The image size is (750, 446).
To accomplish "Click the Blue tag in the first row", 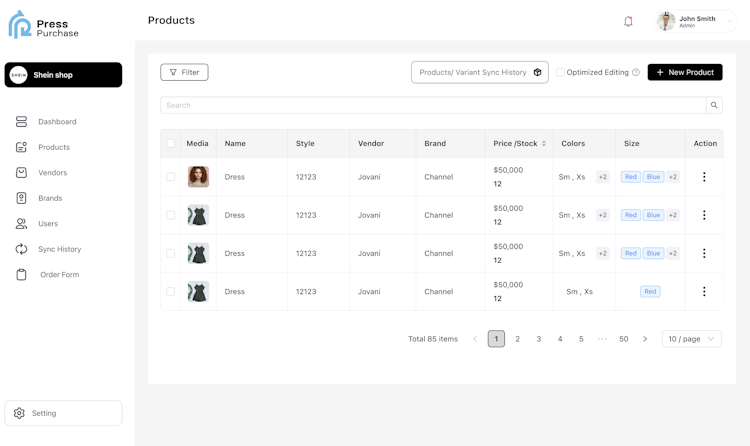I will (x=653, y=177).
